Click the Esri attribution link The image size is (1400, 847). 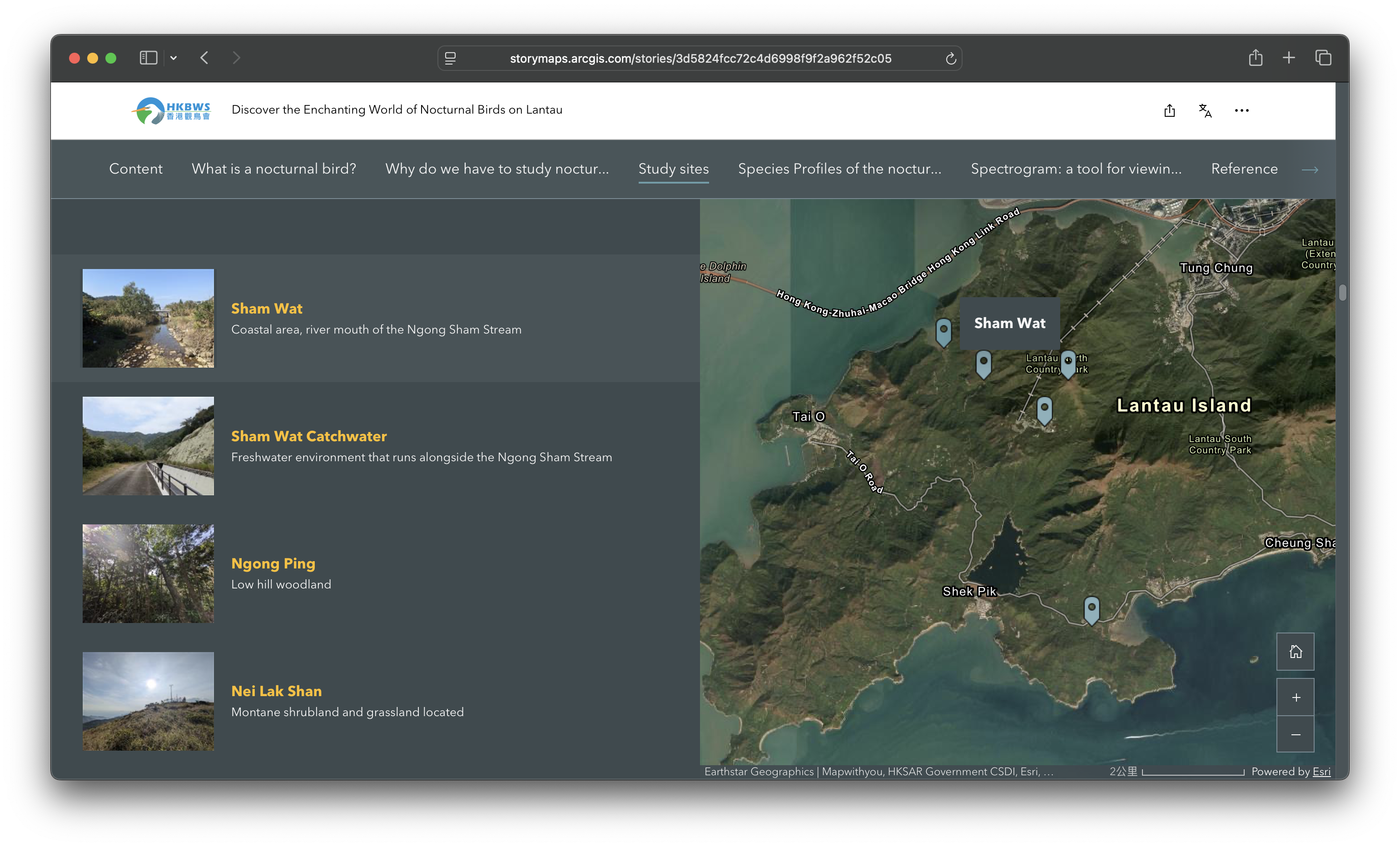tap(1321, 772)
